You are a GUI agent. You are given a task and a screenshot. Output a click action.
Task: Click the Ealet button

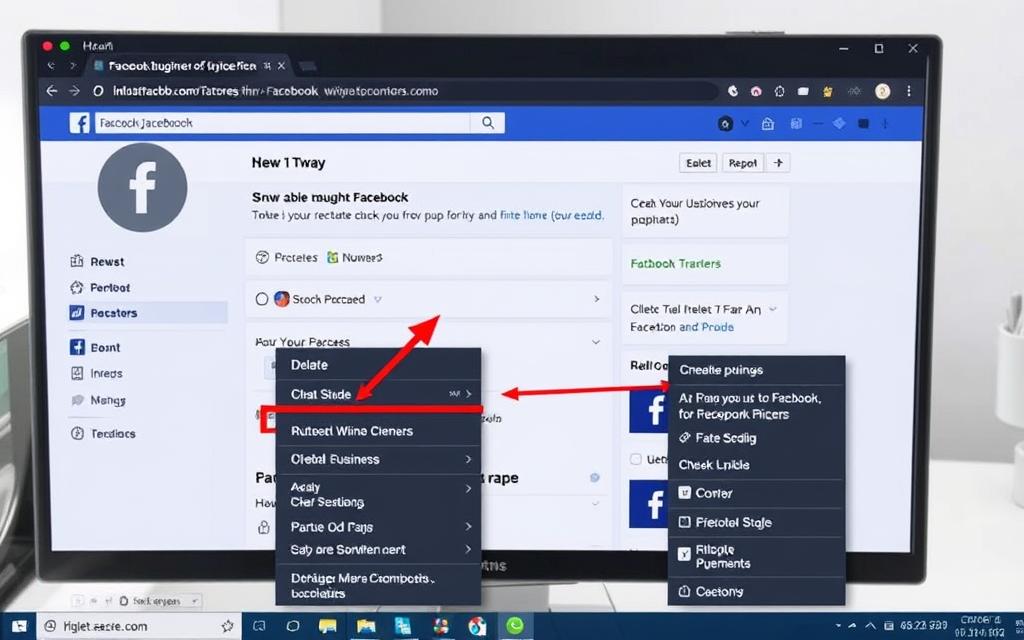698,163
